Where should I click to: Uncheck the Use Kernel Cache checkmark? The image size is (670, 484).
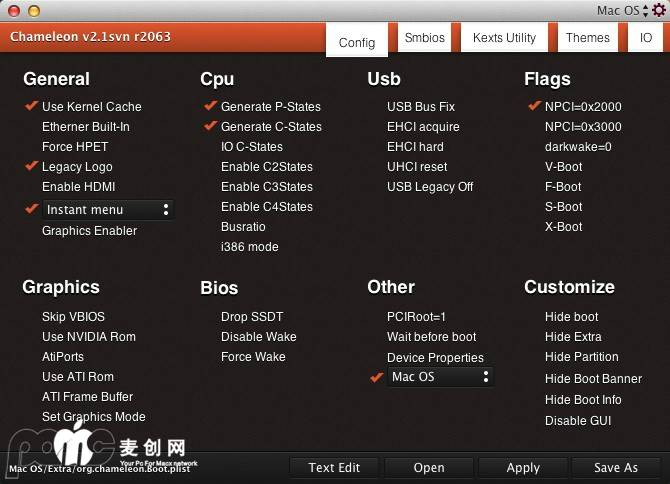[32, 106]
